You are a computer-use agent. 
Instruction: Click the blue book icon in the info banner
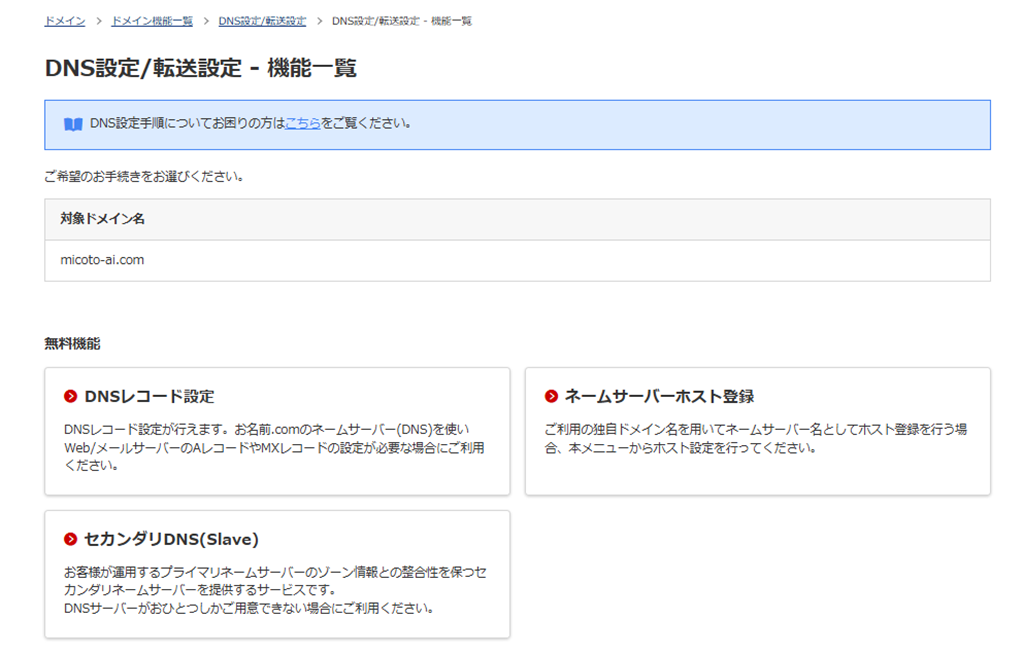tap(73, 124)
